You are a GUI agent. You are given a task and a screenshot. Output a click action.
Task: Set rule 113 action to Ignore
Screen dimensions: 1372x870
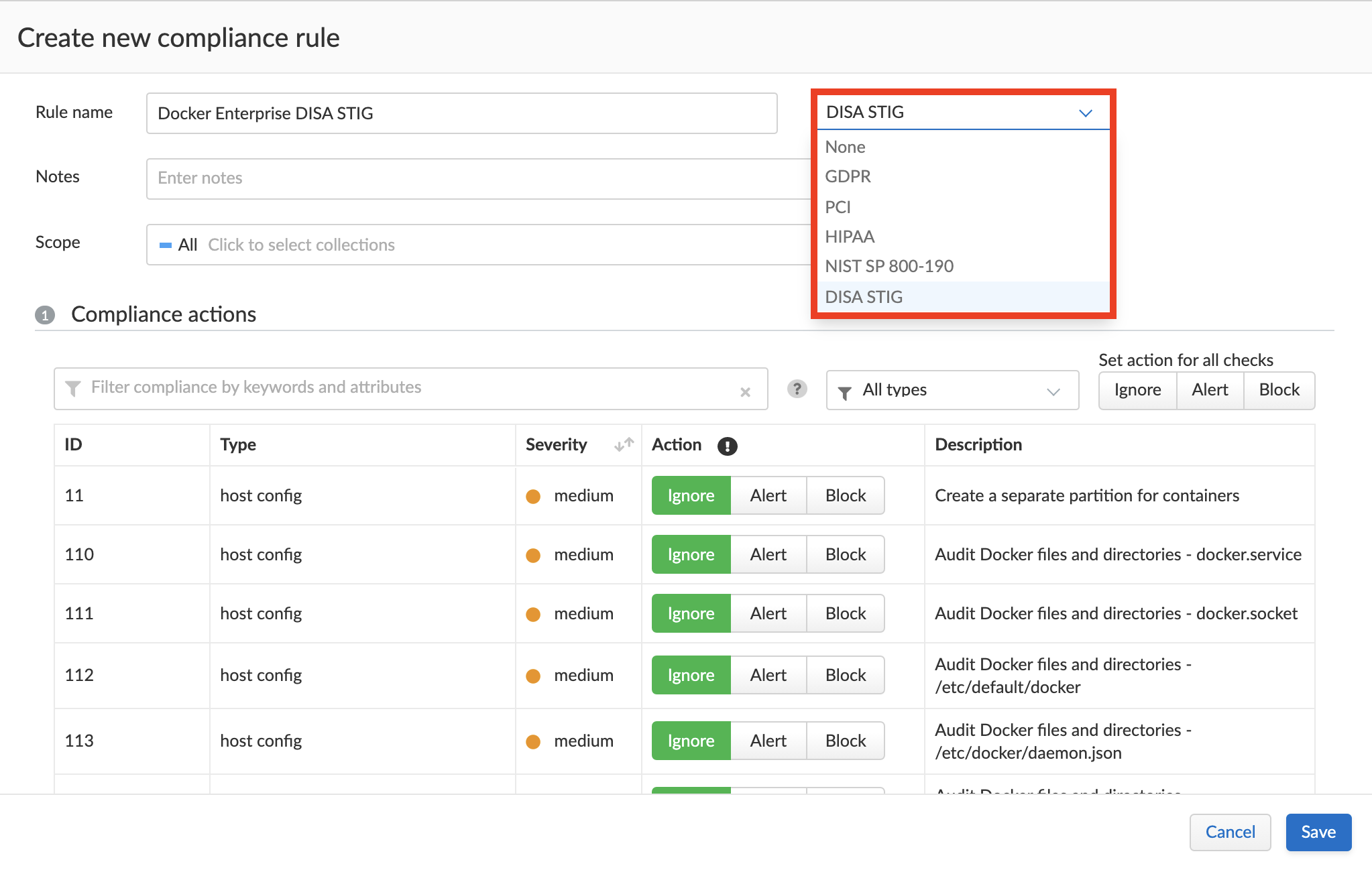click(691, 741)
